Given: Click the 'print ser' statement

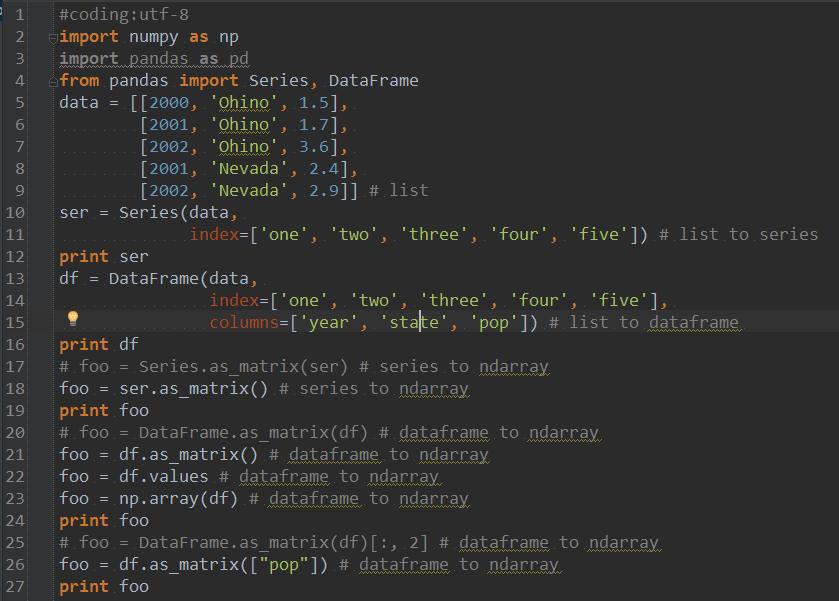Looking at the screenshot, I should pyautogui.click(x=100, y=256).
